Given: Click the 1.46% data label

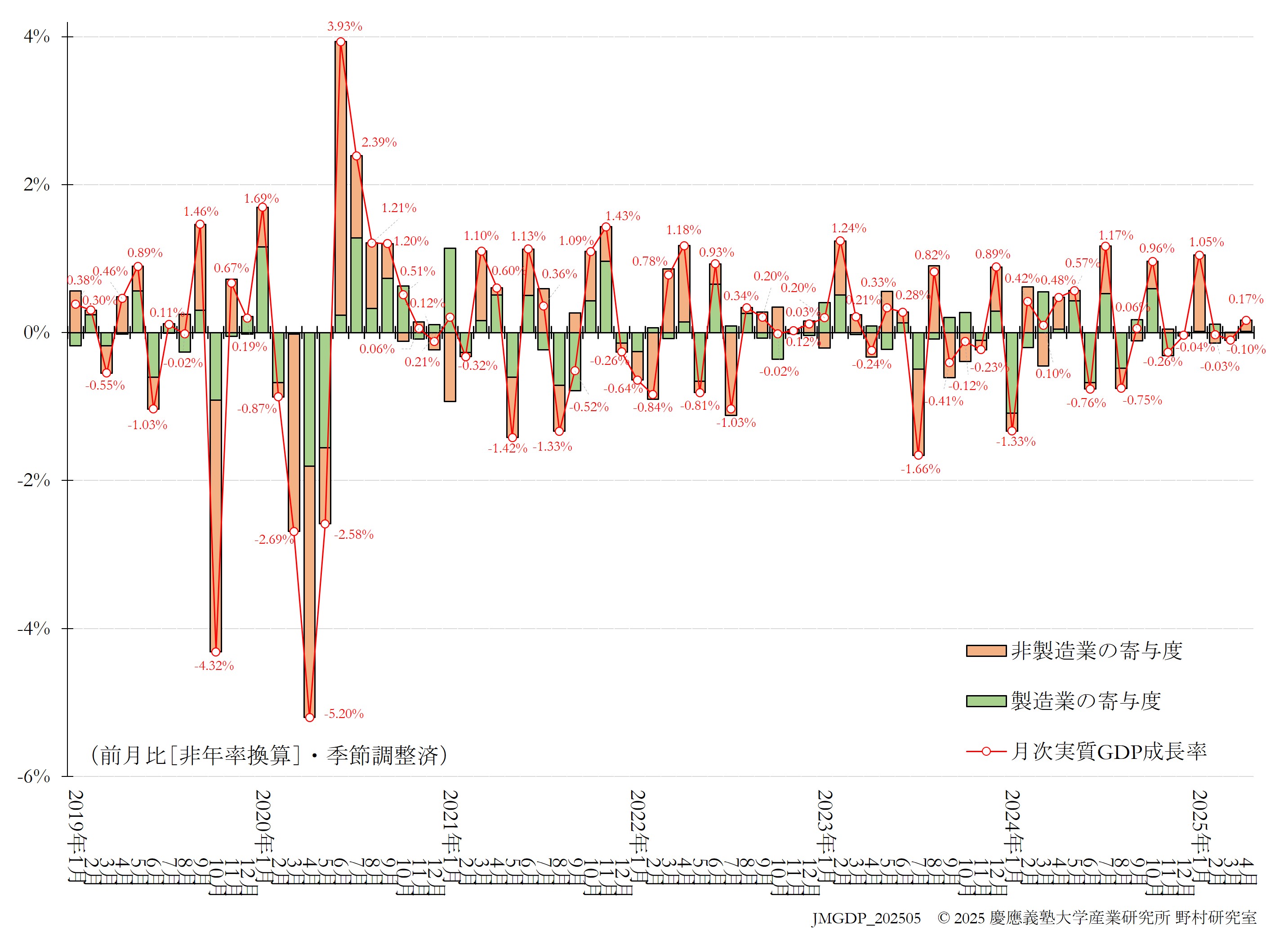Looking at the screenshot, I should click(201, 212).
